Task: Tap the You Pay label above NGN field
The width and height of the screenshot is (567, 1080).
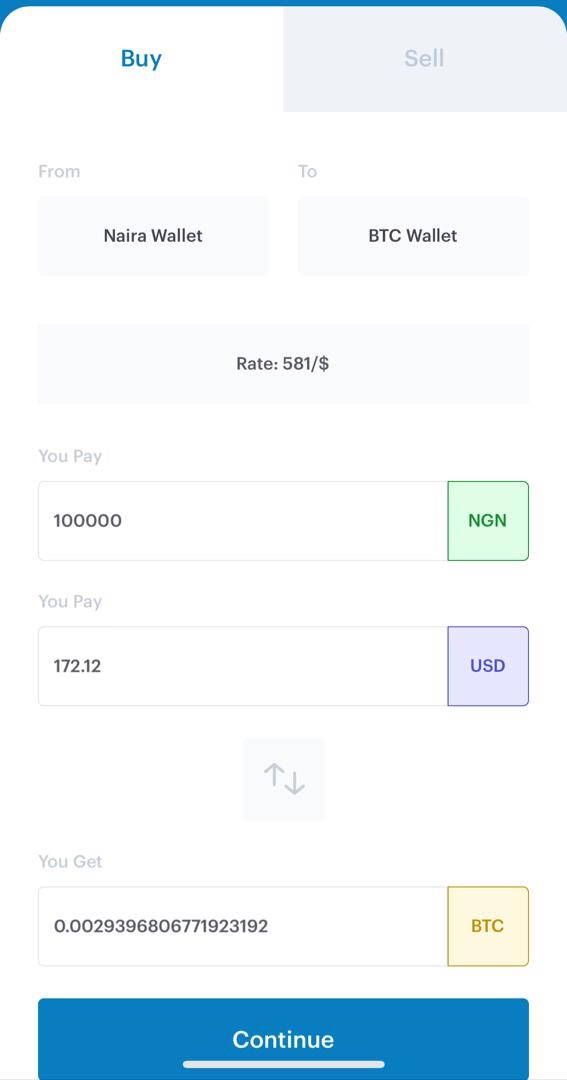Action: click(70, 456)
